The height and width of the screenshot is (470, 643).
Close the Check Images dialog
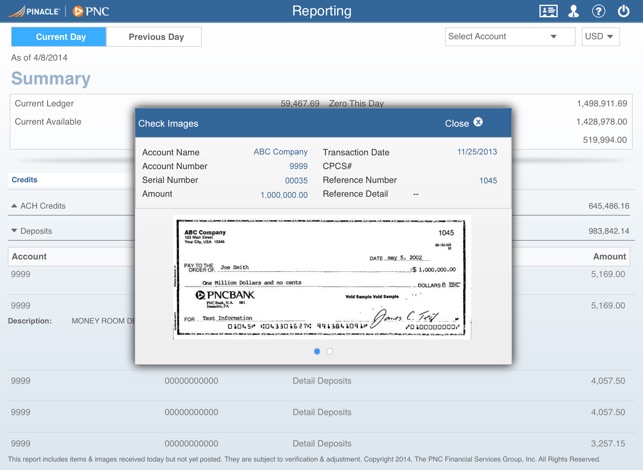tap(463, 123)
